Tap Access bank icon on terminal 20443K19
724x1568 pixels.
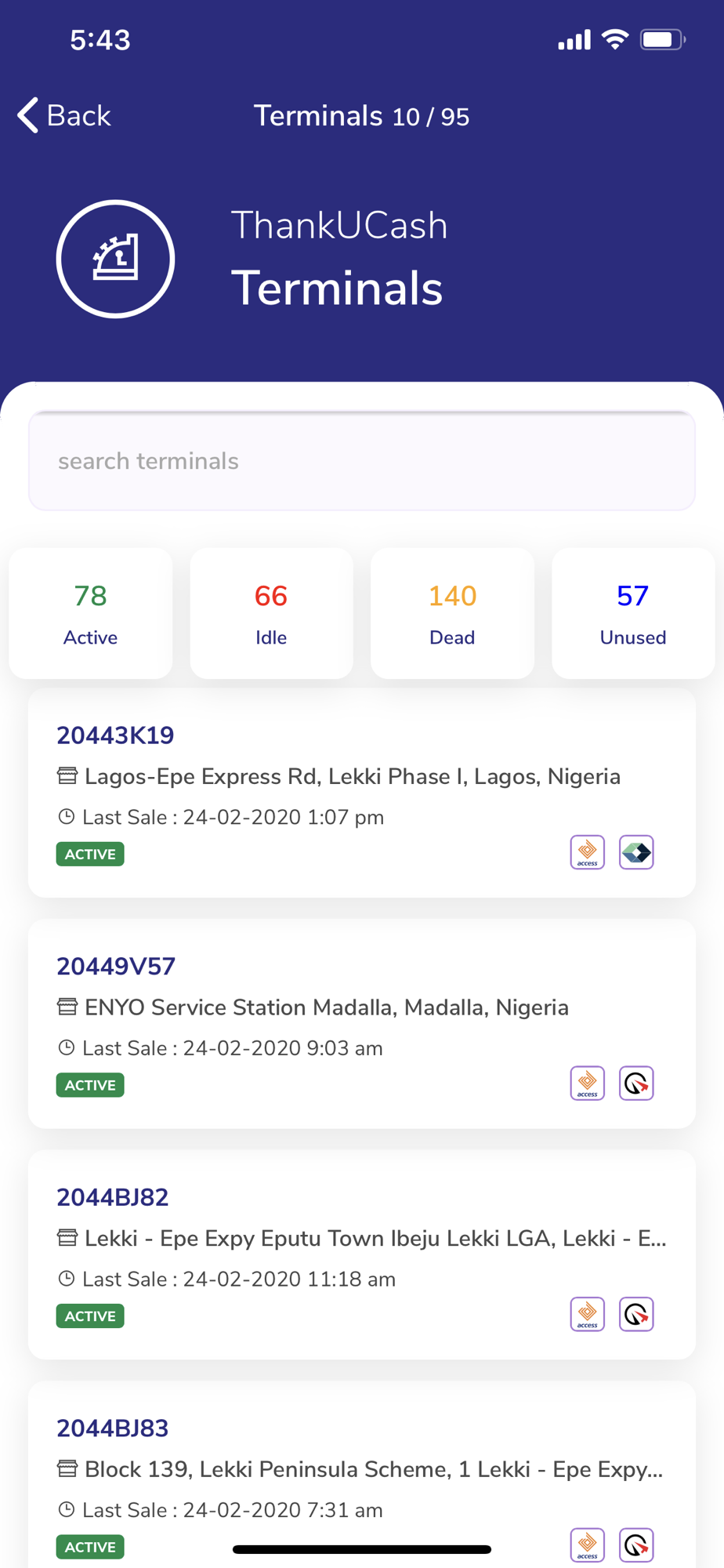[588, 852]
